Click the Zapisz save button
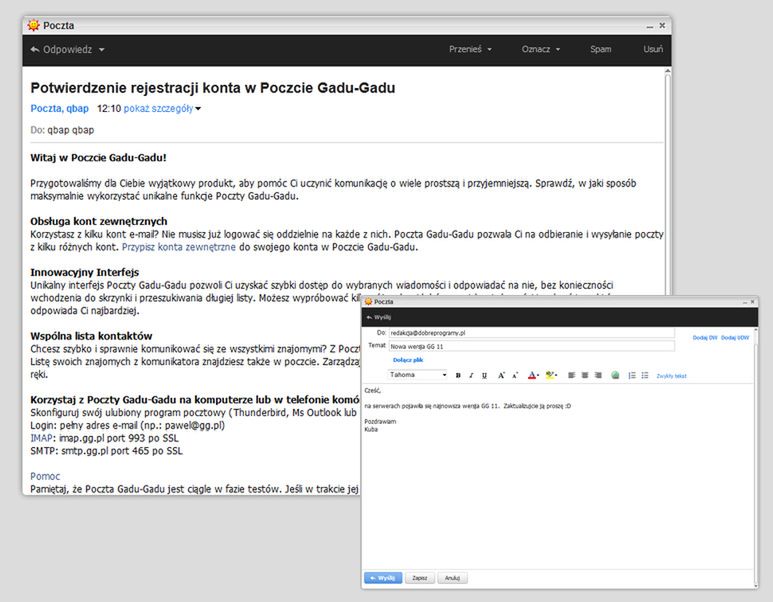Screen dimensions: 773x602 [x=420, y=578]
